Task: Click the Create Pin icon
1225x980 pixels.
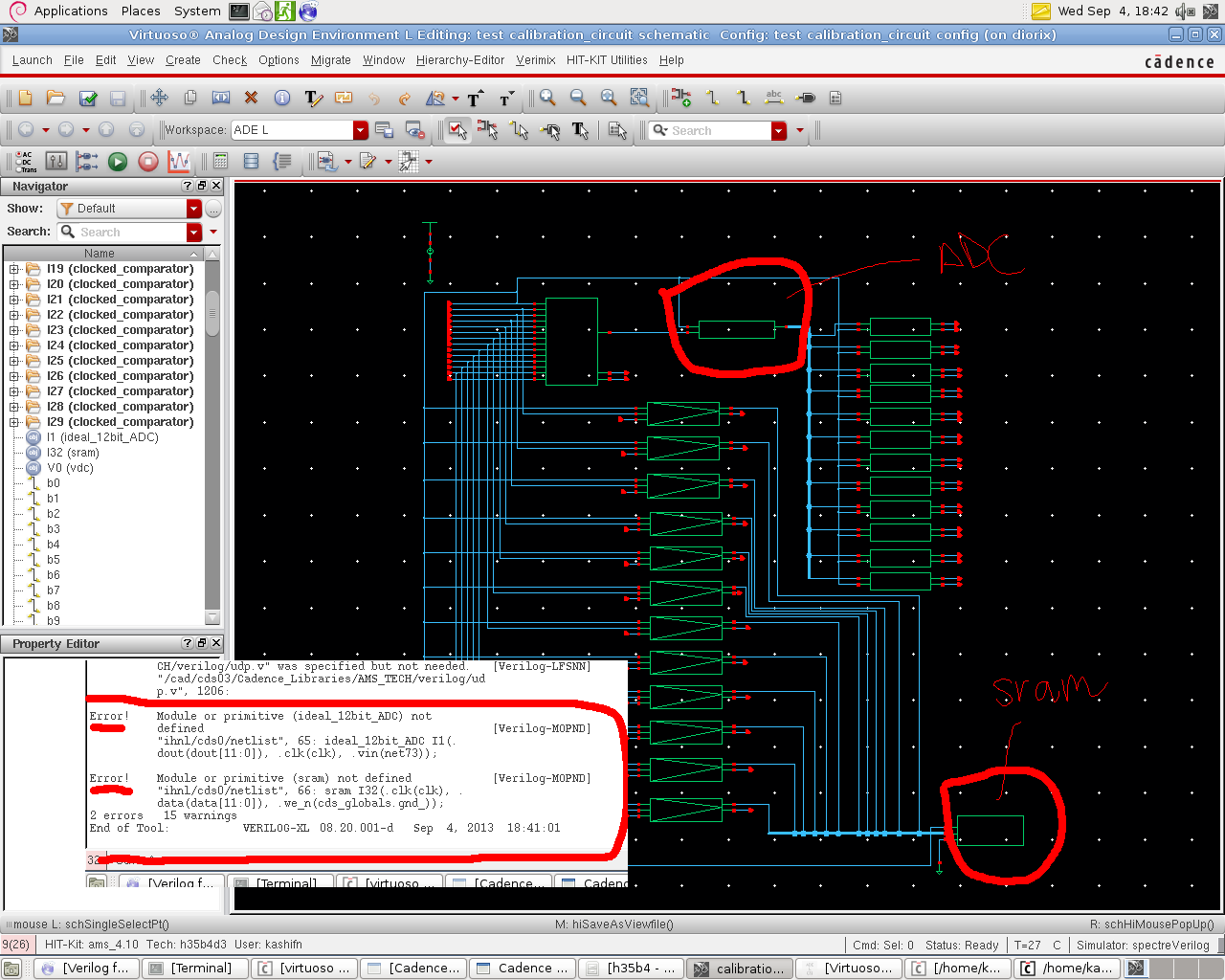Action: point(806,98)
